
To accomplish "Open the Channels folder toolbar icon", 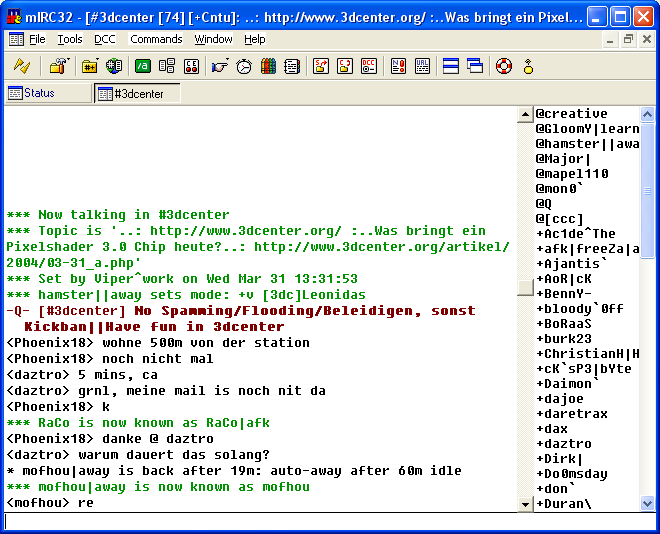I will [x=90, y=66].
